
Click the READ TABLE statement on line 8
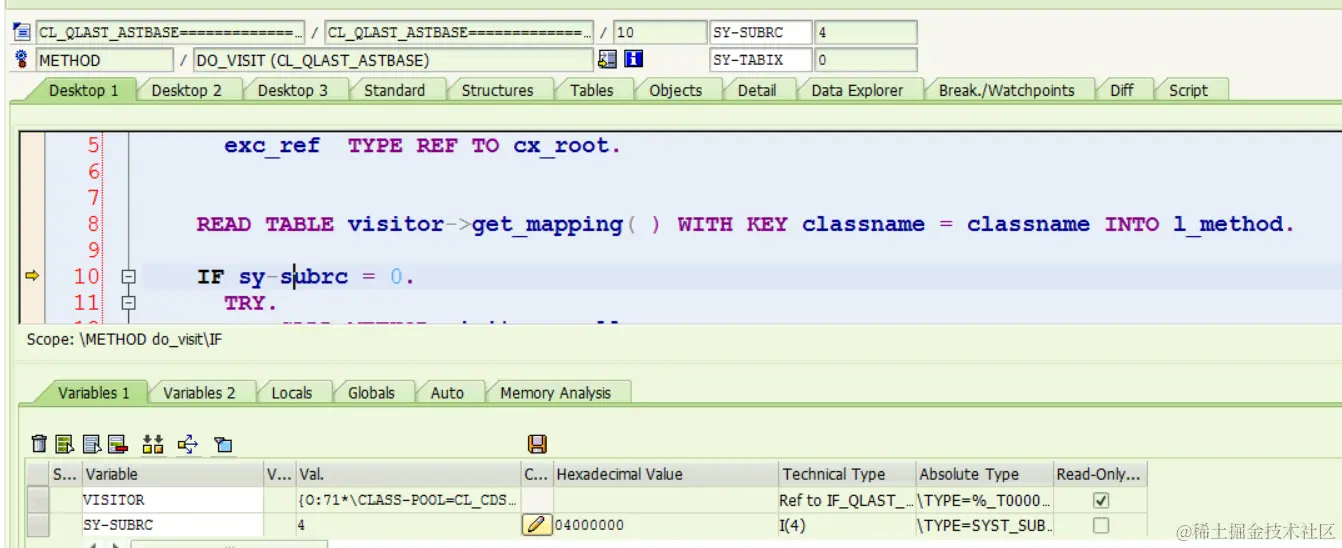[x=745, y=224]
